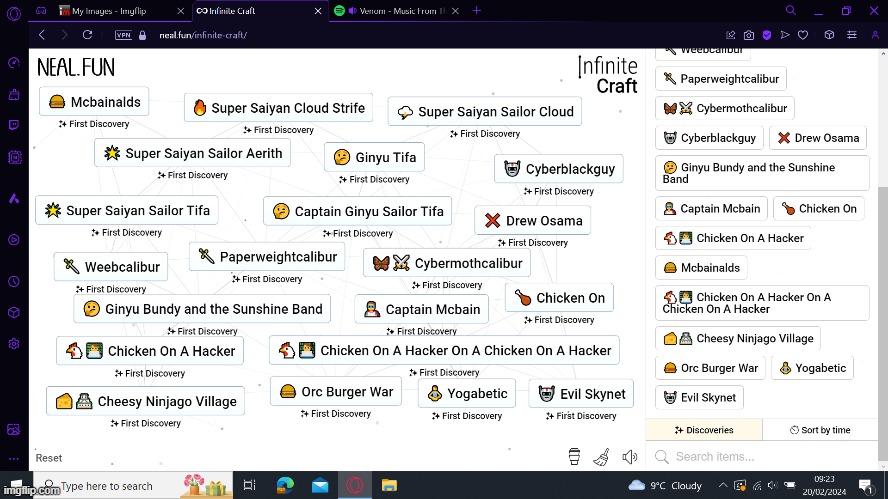Viewport: 888px width, 499px height.
Task: Select Cyberblackguy in sidebar list
Action: tap(710, 138)
